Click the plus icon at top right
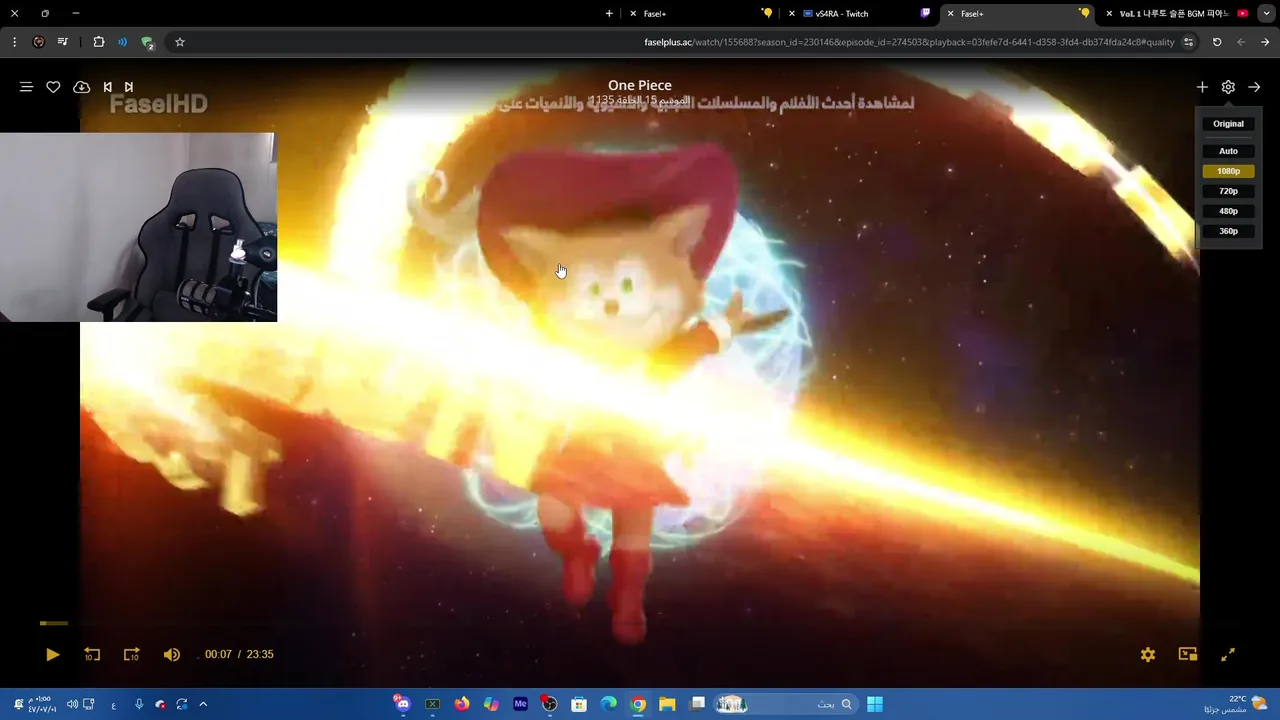The width and height of the screenshot is (1280, 720). pos(1202,87)
